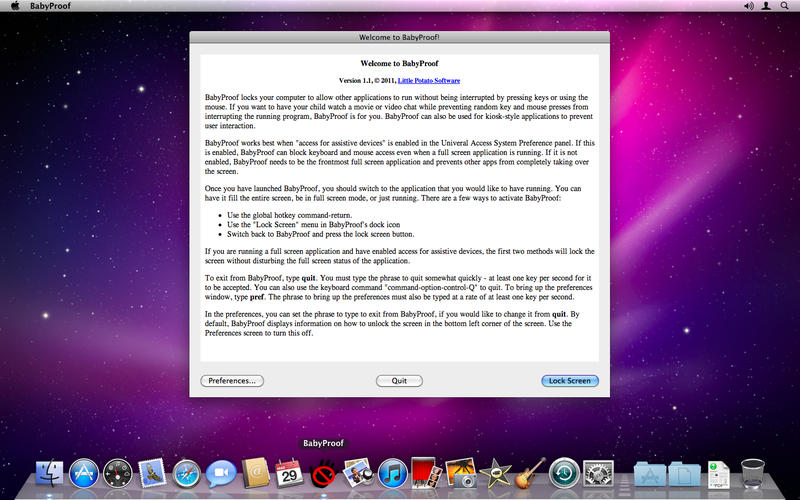This screenshot has height=500, width=800.
Task: Open the PDF document in the dock
Action: click(x=718, y=474)
